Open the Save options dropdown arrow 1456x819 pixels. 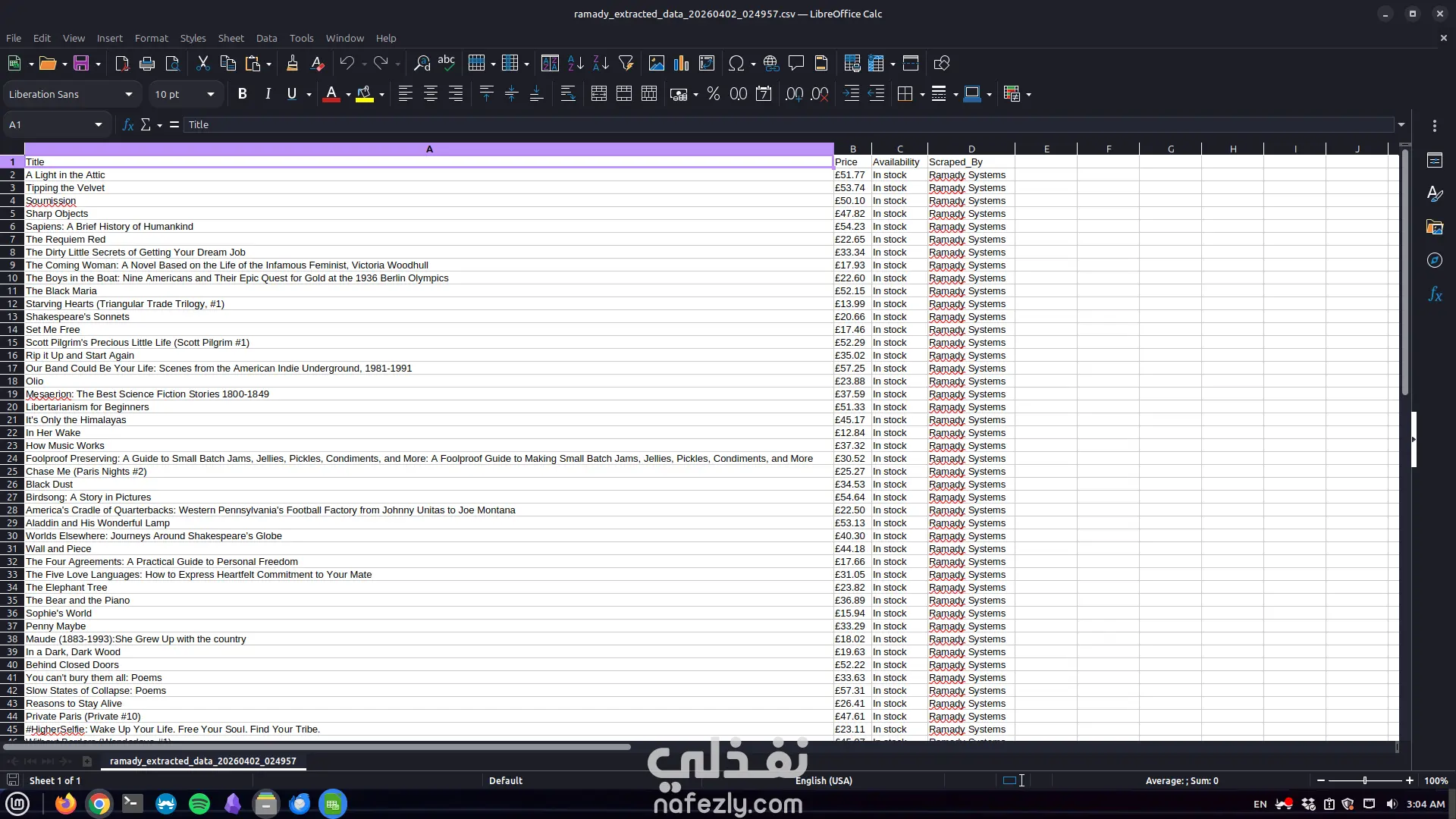(98, 64)
